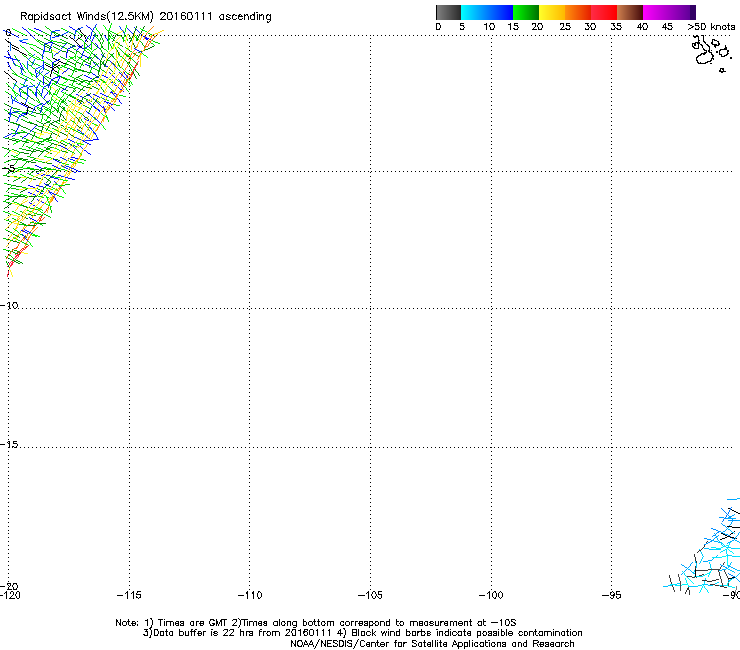
Task: Click the '20' label under the color bar
Action: (x=537, y=26)
